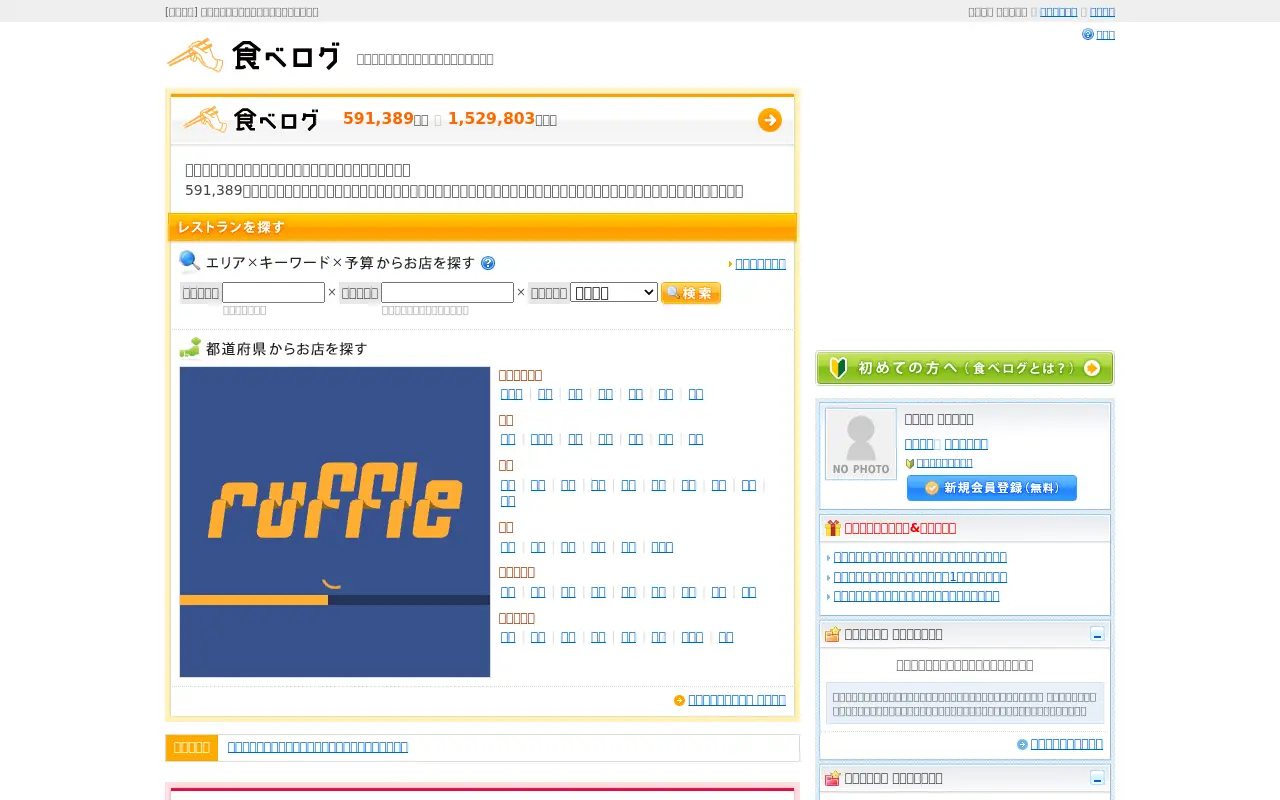Click the 1,529,803 count in the banner
The image size is (1280, 800).
pos(491,119)
